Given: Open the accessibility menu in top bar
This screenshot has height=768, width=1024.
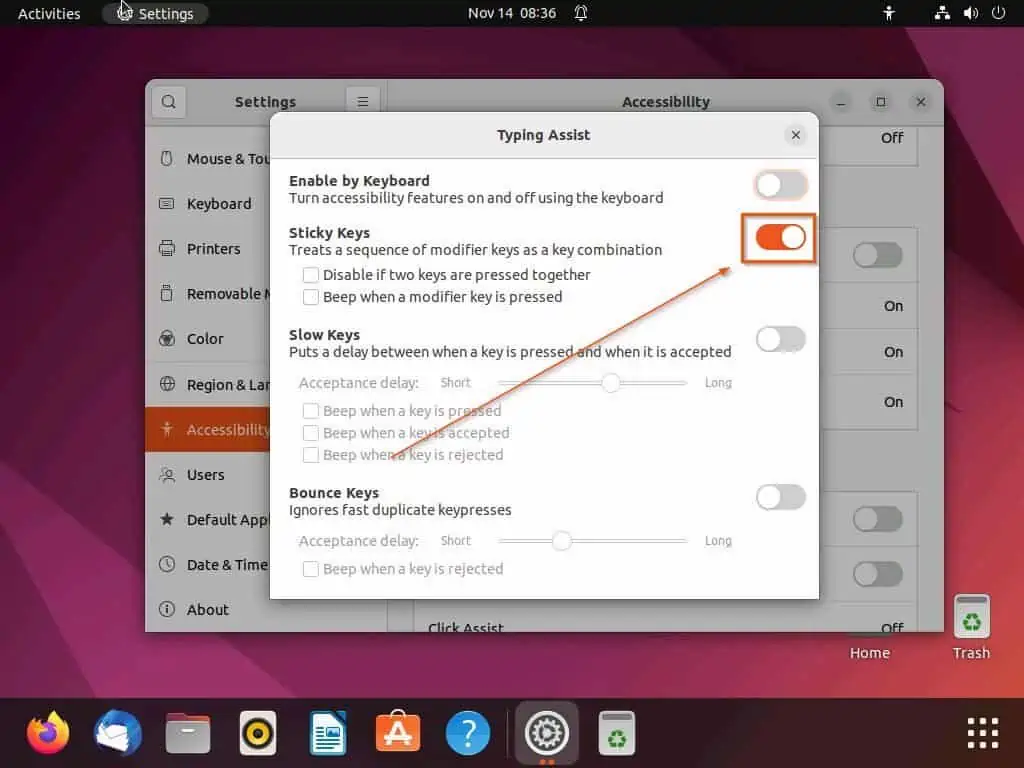Looking at the screenshot, I should pos(889,13).
